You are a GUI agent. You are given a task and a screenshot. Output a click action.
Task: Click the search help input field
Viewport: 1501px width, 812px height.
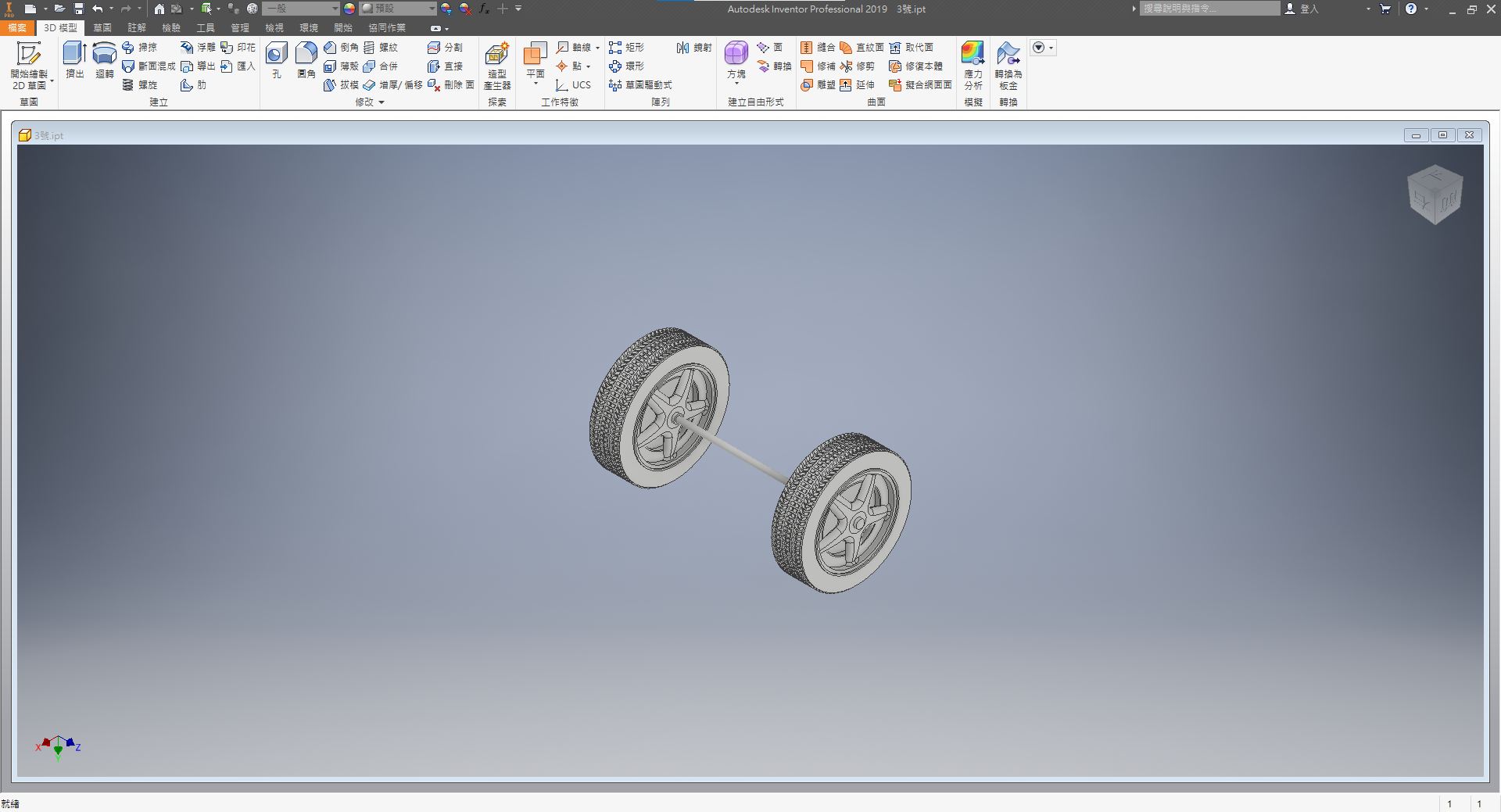click(1209, 9)
